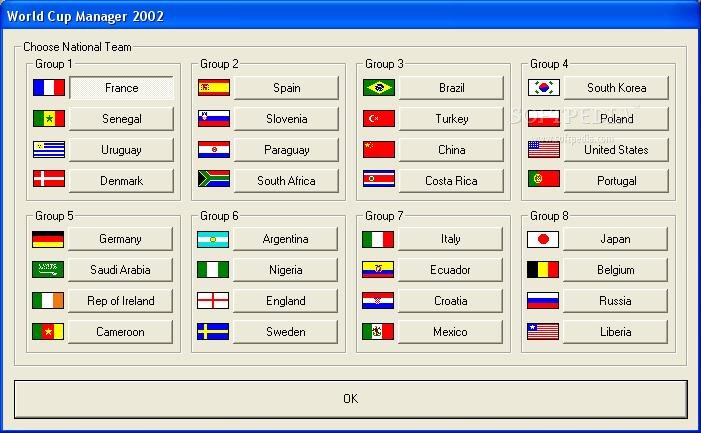This screenshot has height=433, width=701.
Task: Click the Mexico flag icon
Action: pos(378,332)
